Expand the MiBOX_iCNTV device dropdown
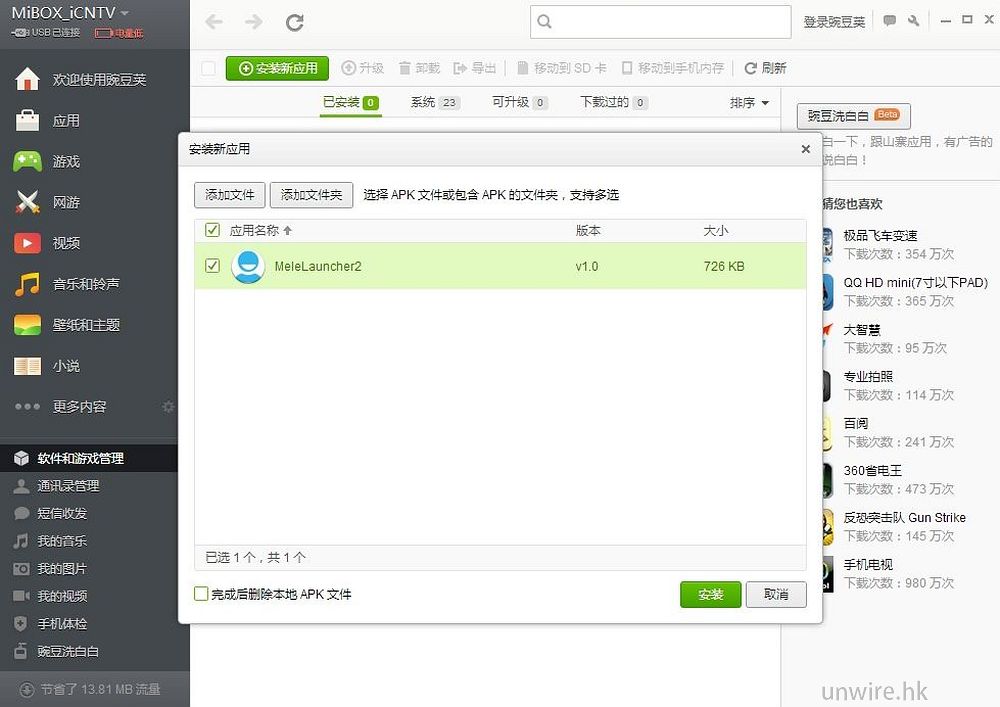The image size is (1000, 707). click(124, 13)
